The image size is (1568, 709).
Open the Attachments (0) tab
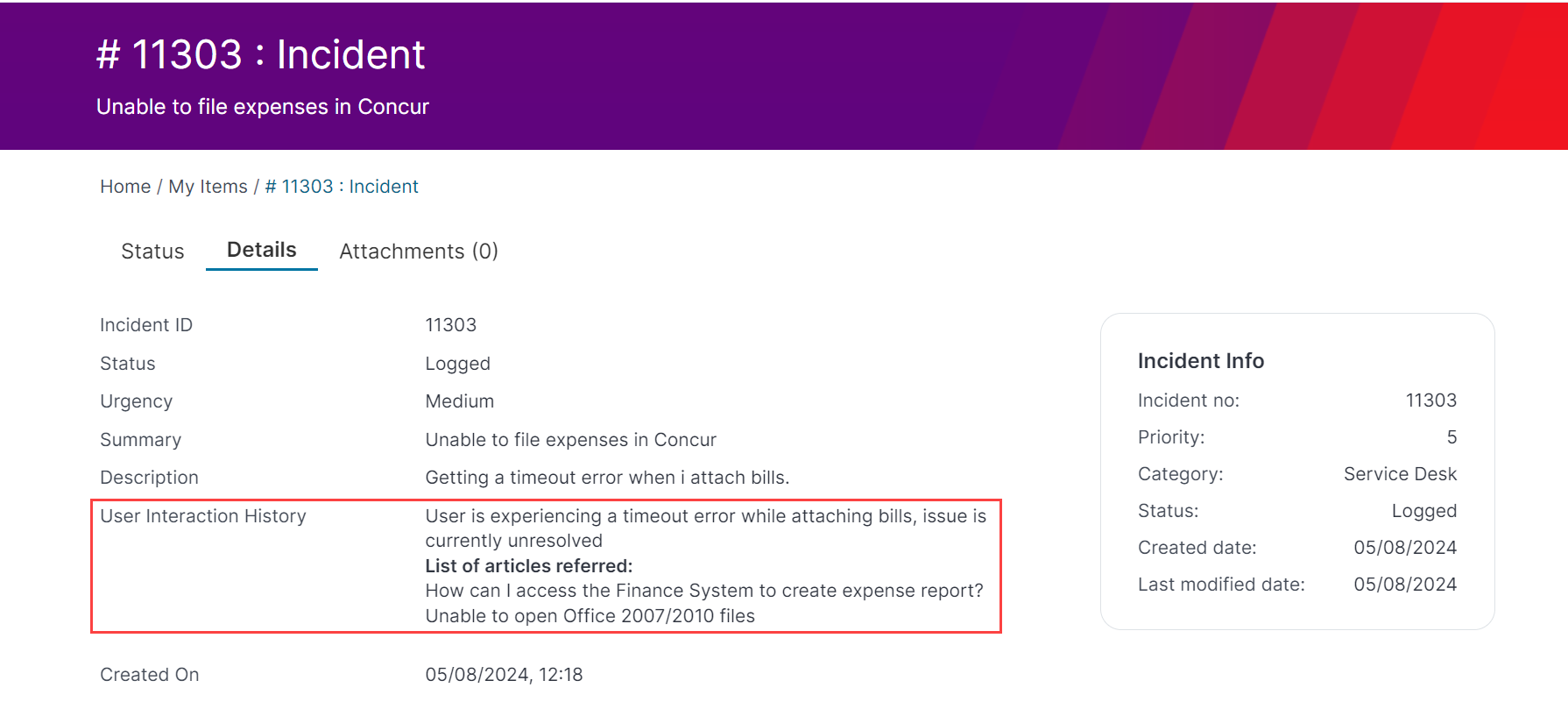click(x=419, y=252)
